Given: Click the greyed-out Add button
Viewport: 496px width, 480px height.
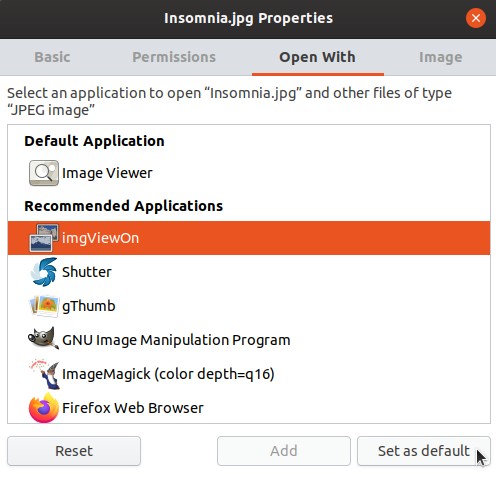Looking at the screenshot, I should (284, 451).
